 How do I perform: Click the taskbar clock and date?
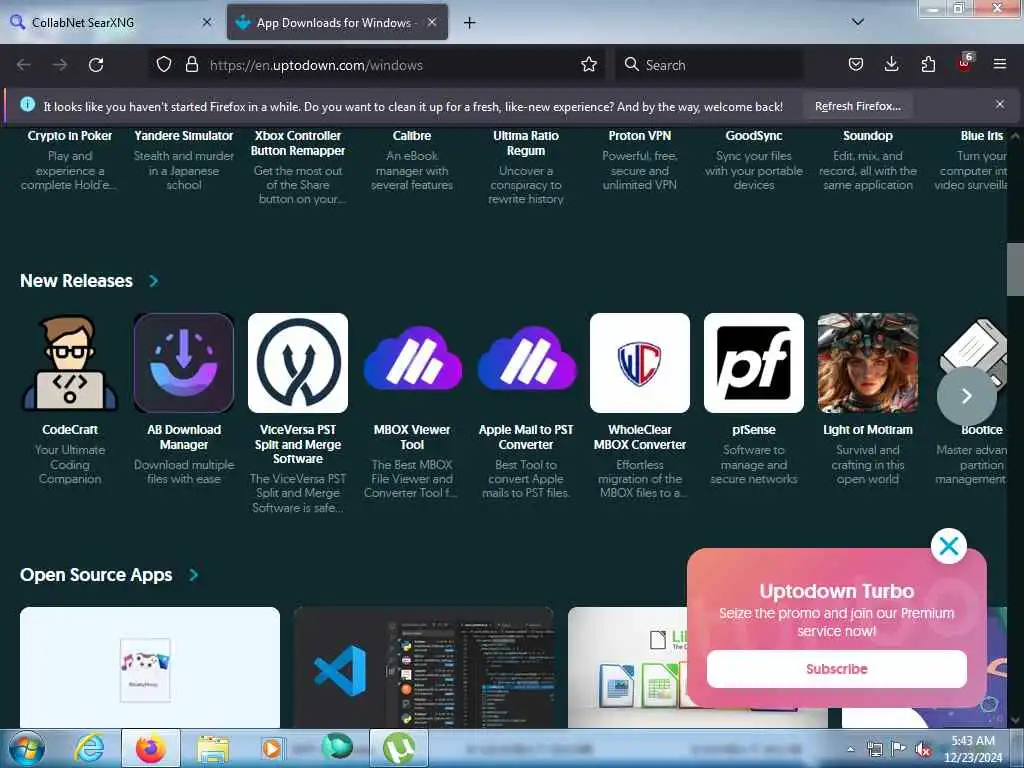pyautogui.click(x=973, y=749)
